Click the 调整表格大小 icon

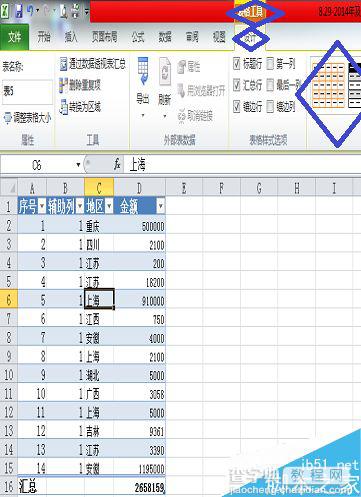pyautogui.click(x=7, y=118)
